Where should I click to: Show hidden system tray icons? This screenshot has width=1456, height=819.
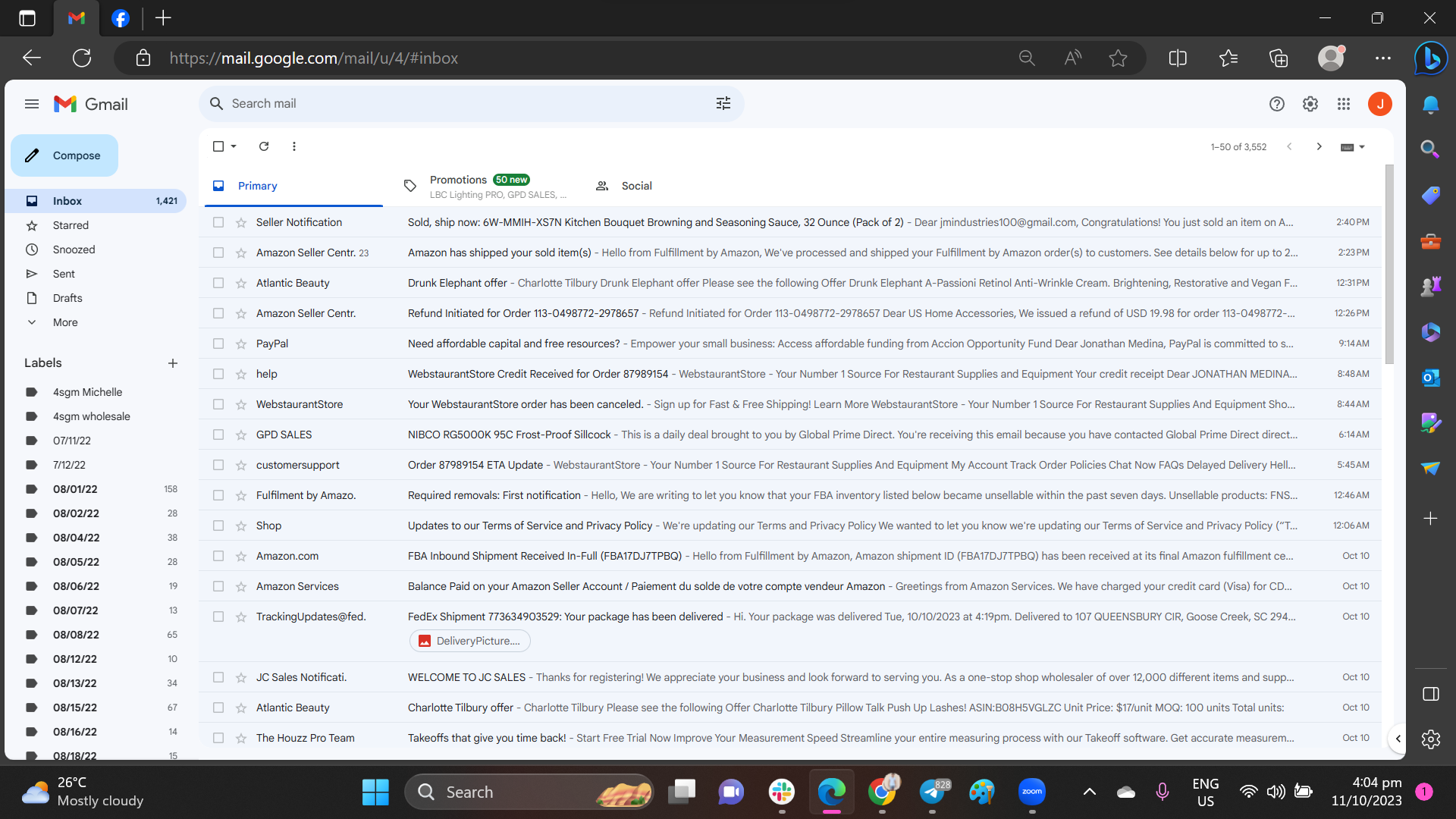pos(1090,792)
